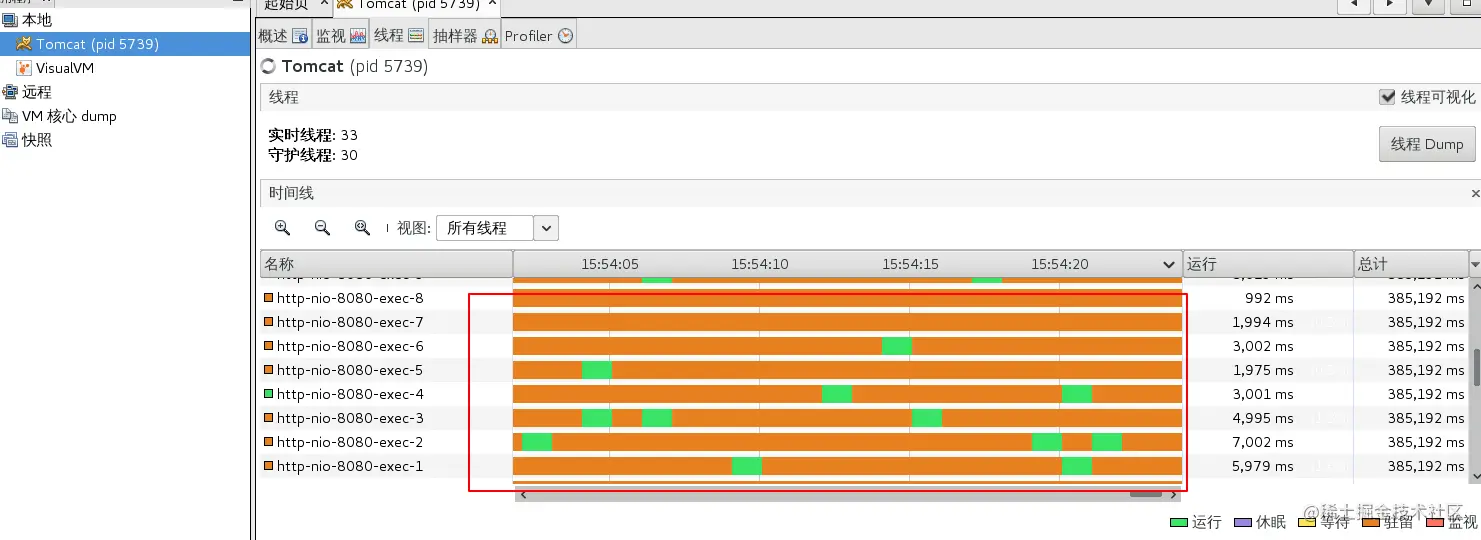Image resolution: width=1481 pixels, height=540 pixels.
Task: Click the red 监视 legend swatch
Action: pos(1435,522)
